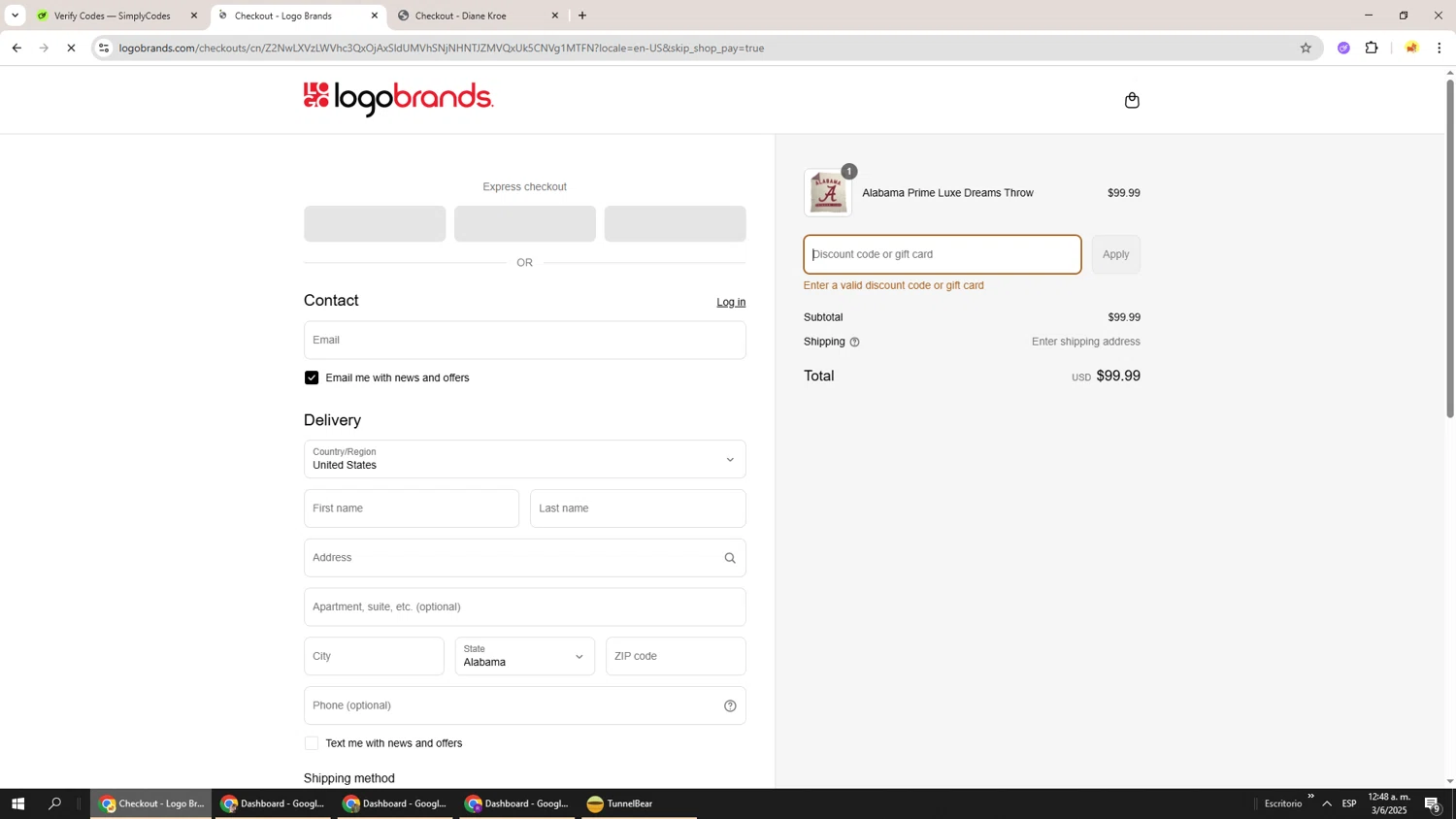Click the first express checkout button

(x=375, y=224)
